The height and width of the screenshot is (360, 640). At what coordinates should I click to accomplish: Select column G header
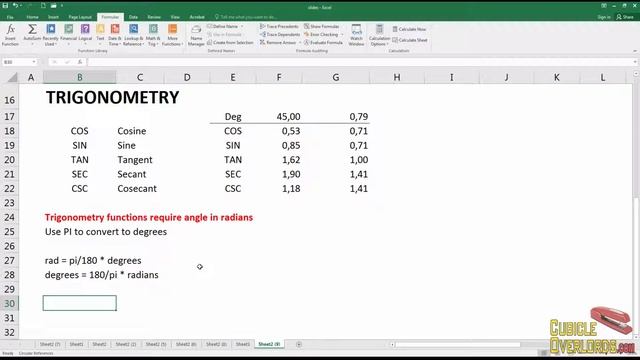[336, 77]
